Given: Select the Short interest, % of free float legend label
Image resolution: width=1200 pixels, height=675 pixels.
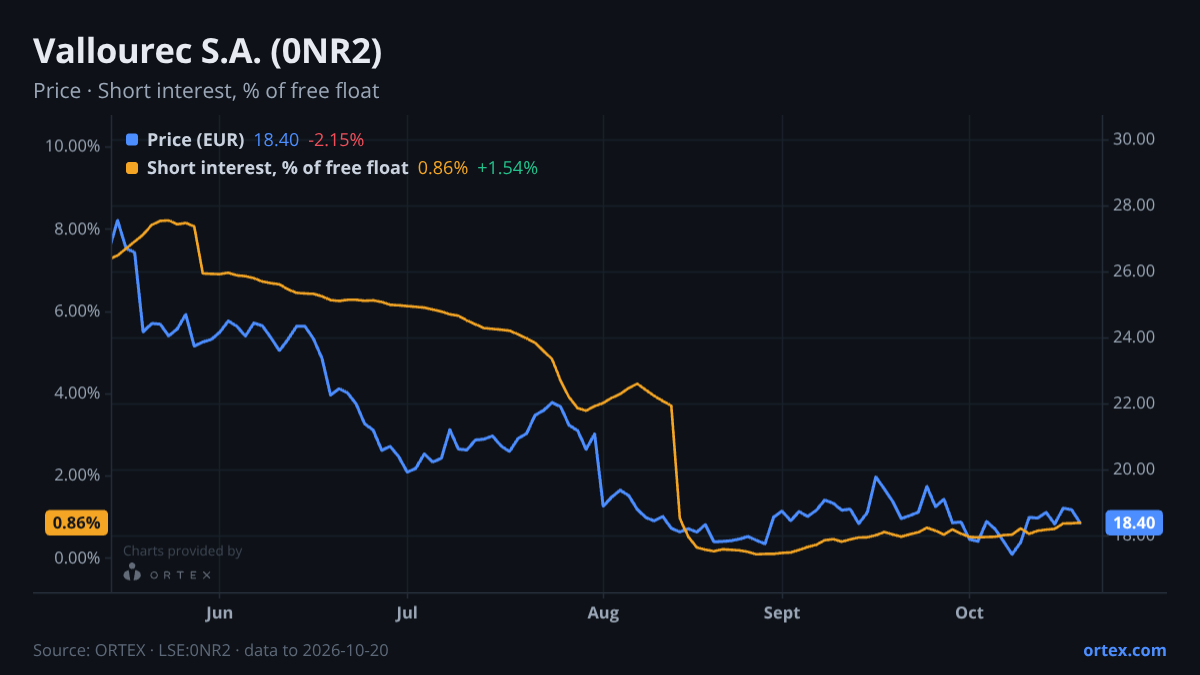Looking at the screenshot, I should [277, 168].
